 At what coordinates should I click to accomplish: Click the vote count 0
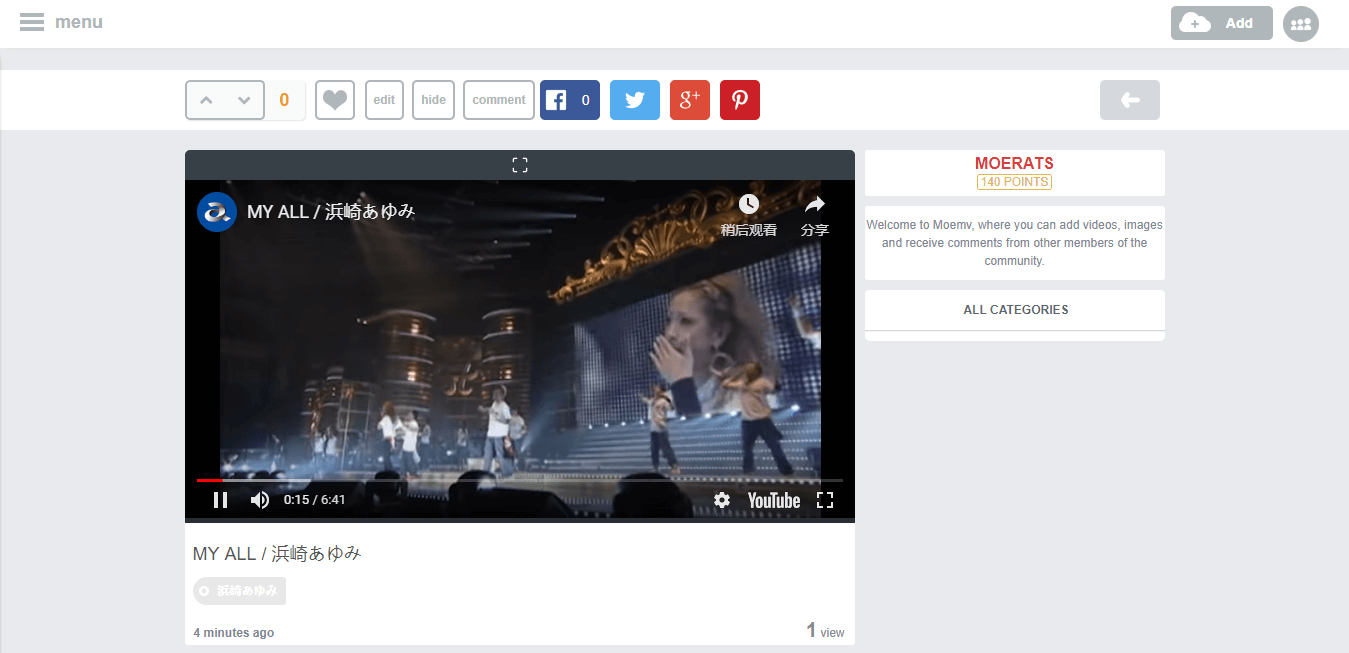coord(284,100)
